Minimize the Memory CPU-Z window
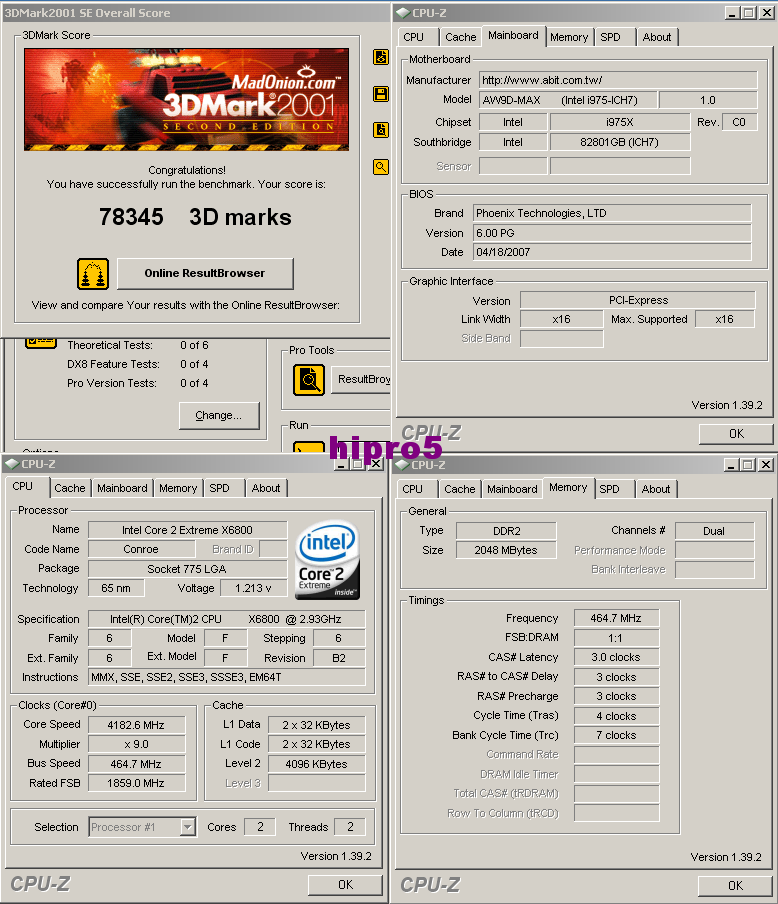The width and height of the screenshot is (778, 904). 732,465
